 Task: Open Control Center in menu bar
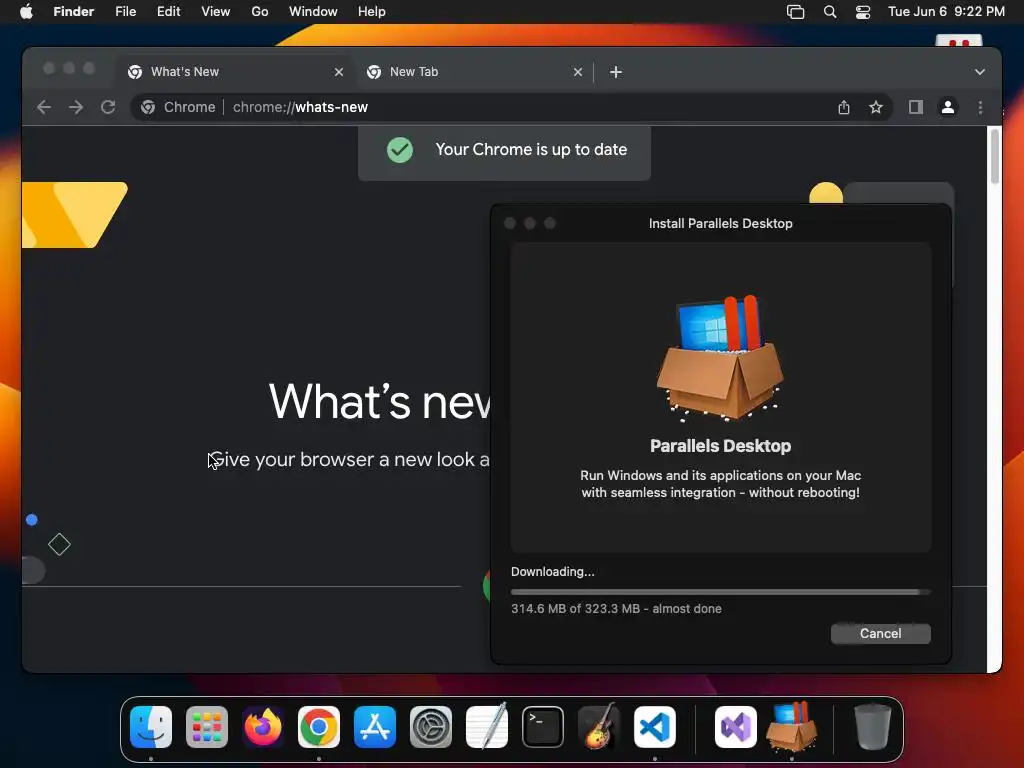coord(863,12)
